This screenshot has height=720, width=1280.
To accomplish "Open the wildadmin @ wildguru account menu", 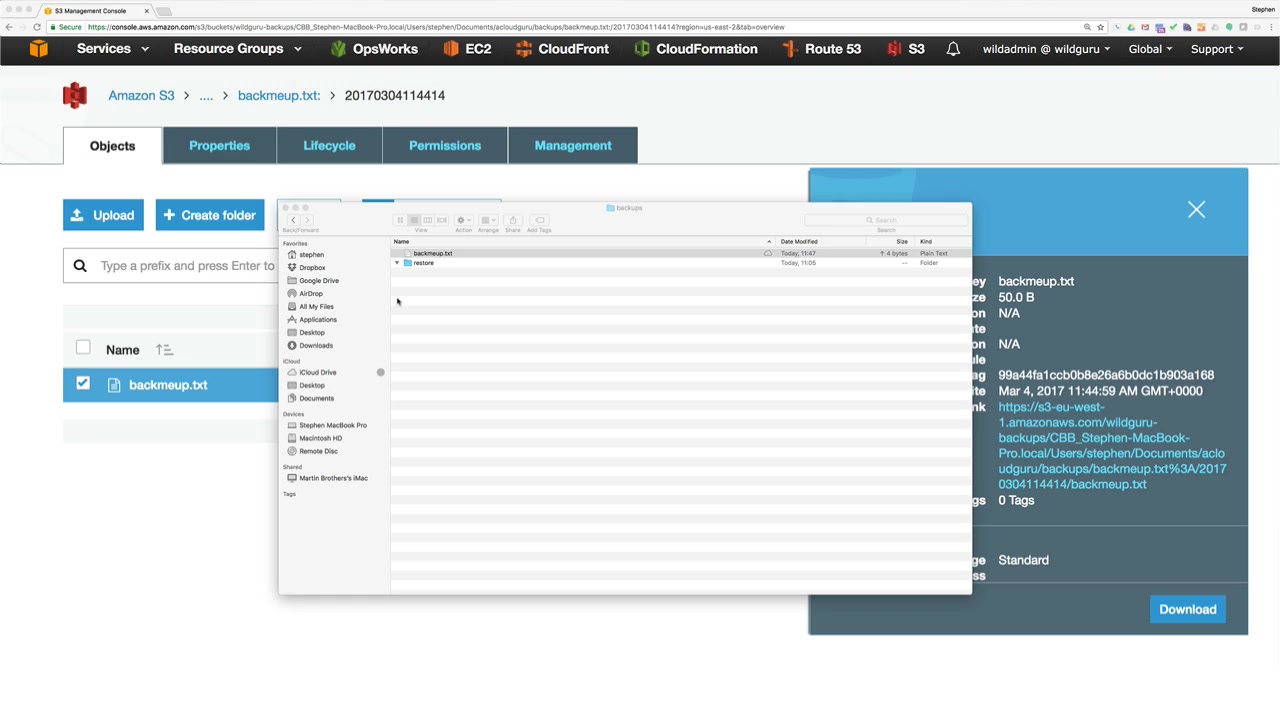I will (1047, 49).
